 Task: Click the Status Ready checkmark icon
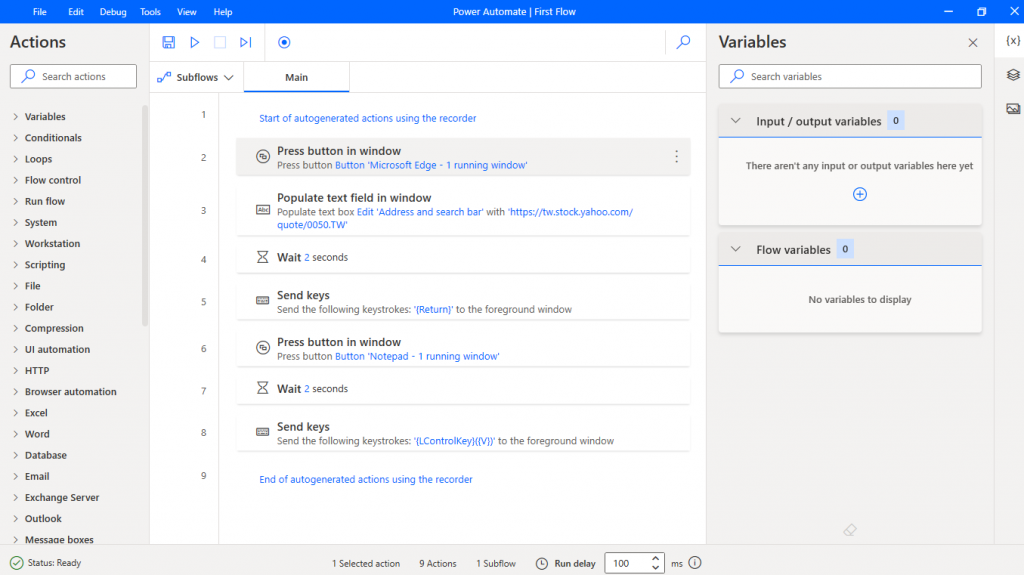[16, 563]
